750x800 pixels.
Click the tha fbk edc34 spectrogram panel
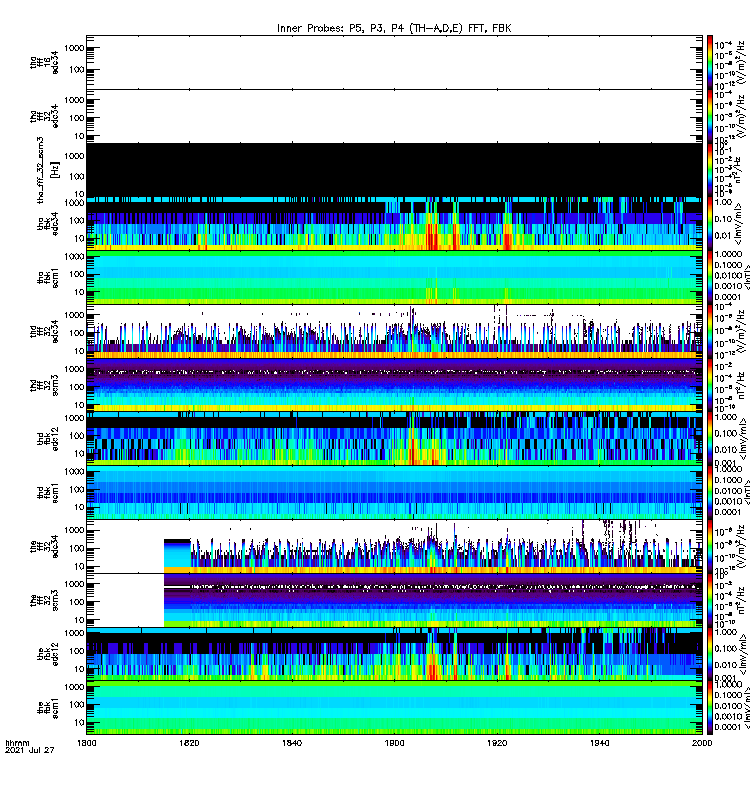point(394,223)
